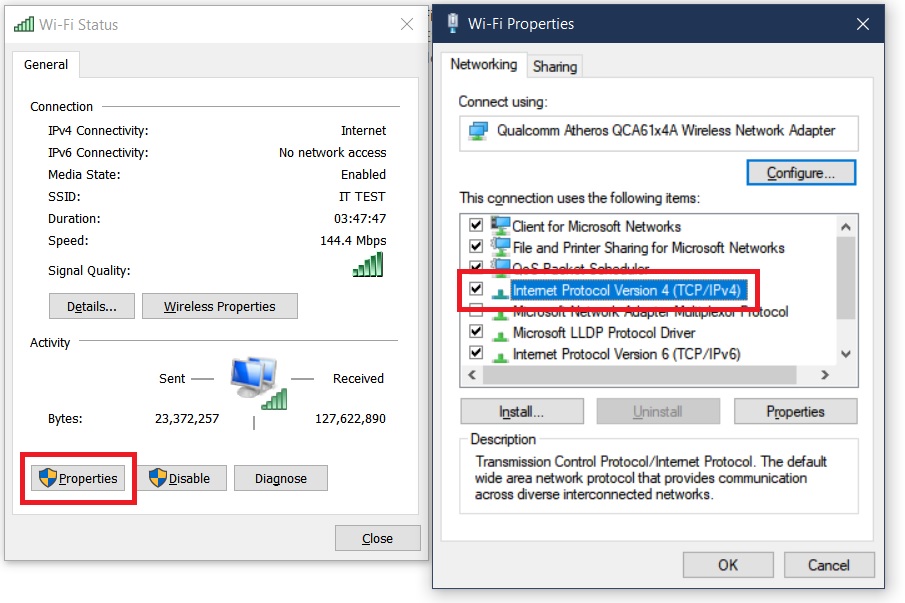Viewport: 905px width, 603px height.
Task: Click the Client for Microsoft Networks icon
Action: pos(500,226)
